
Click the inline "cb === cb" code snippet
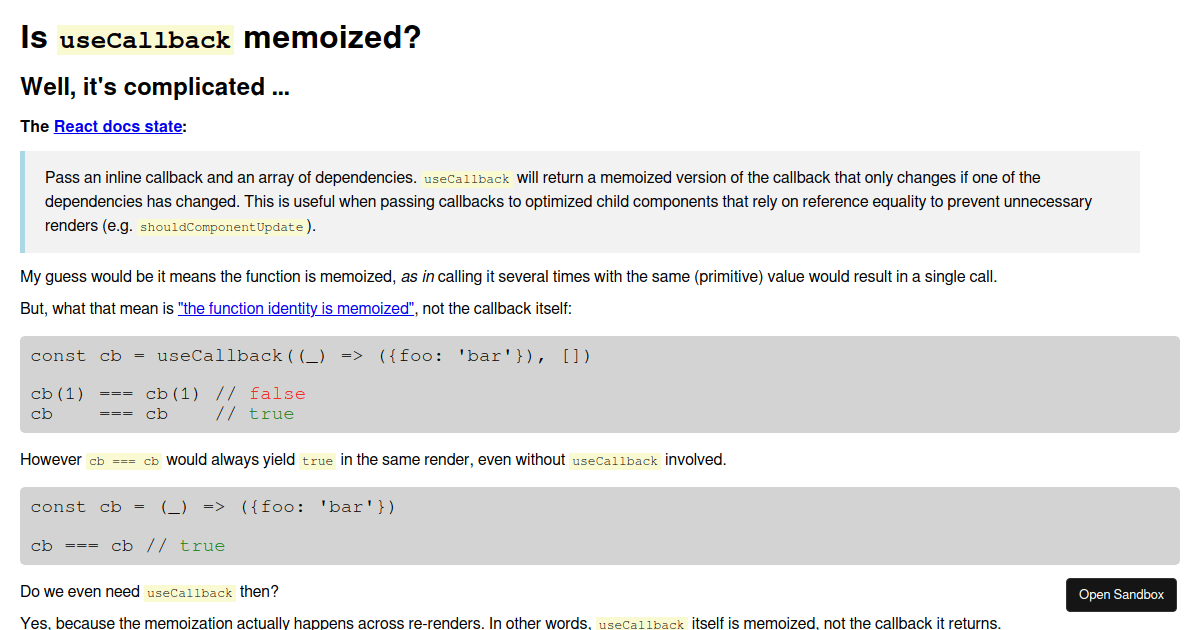coord(124,461)
